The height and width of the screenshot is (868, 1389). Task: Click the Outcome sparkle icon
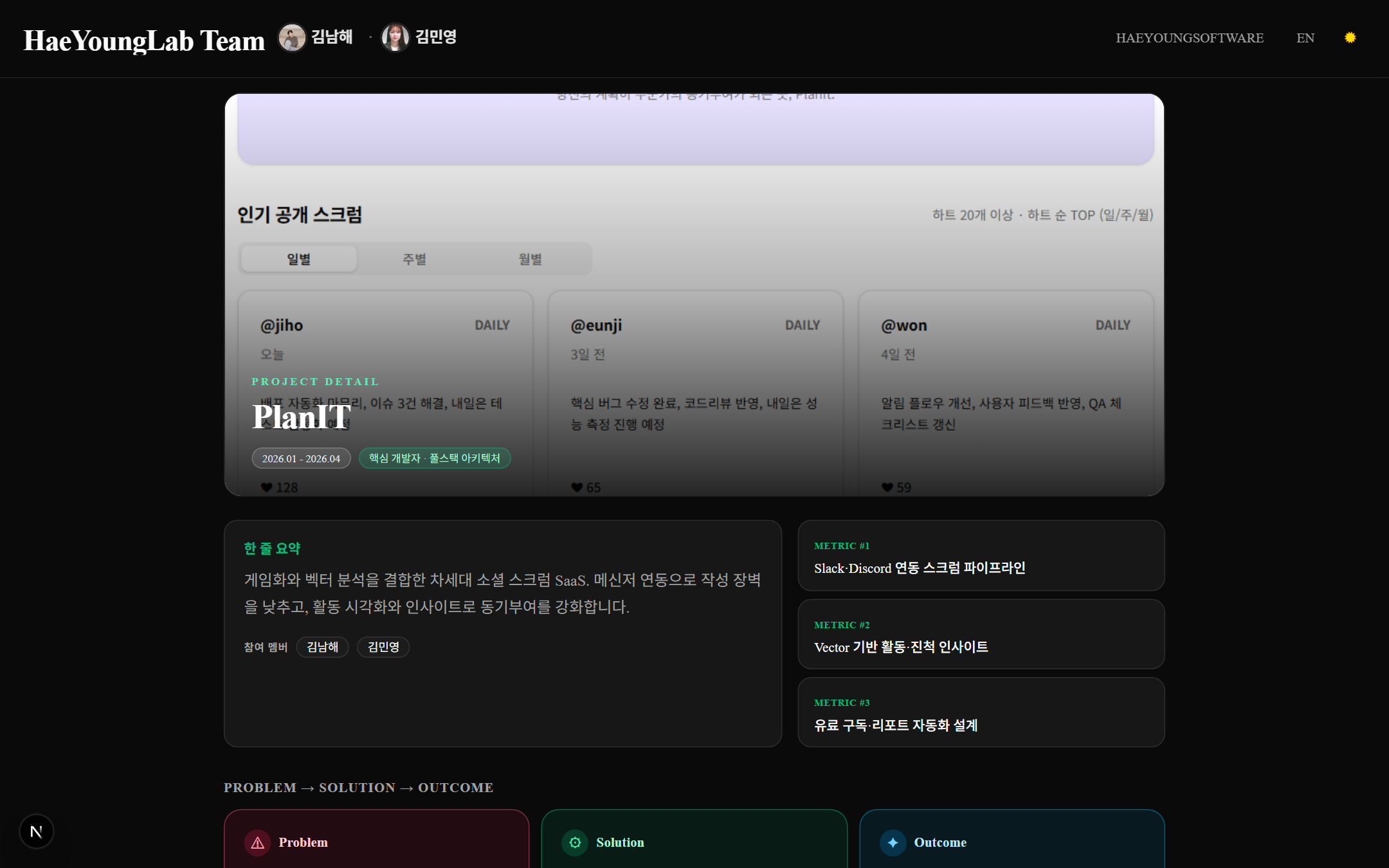(x=893, y=842)
